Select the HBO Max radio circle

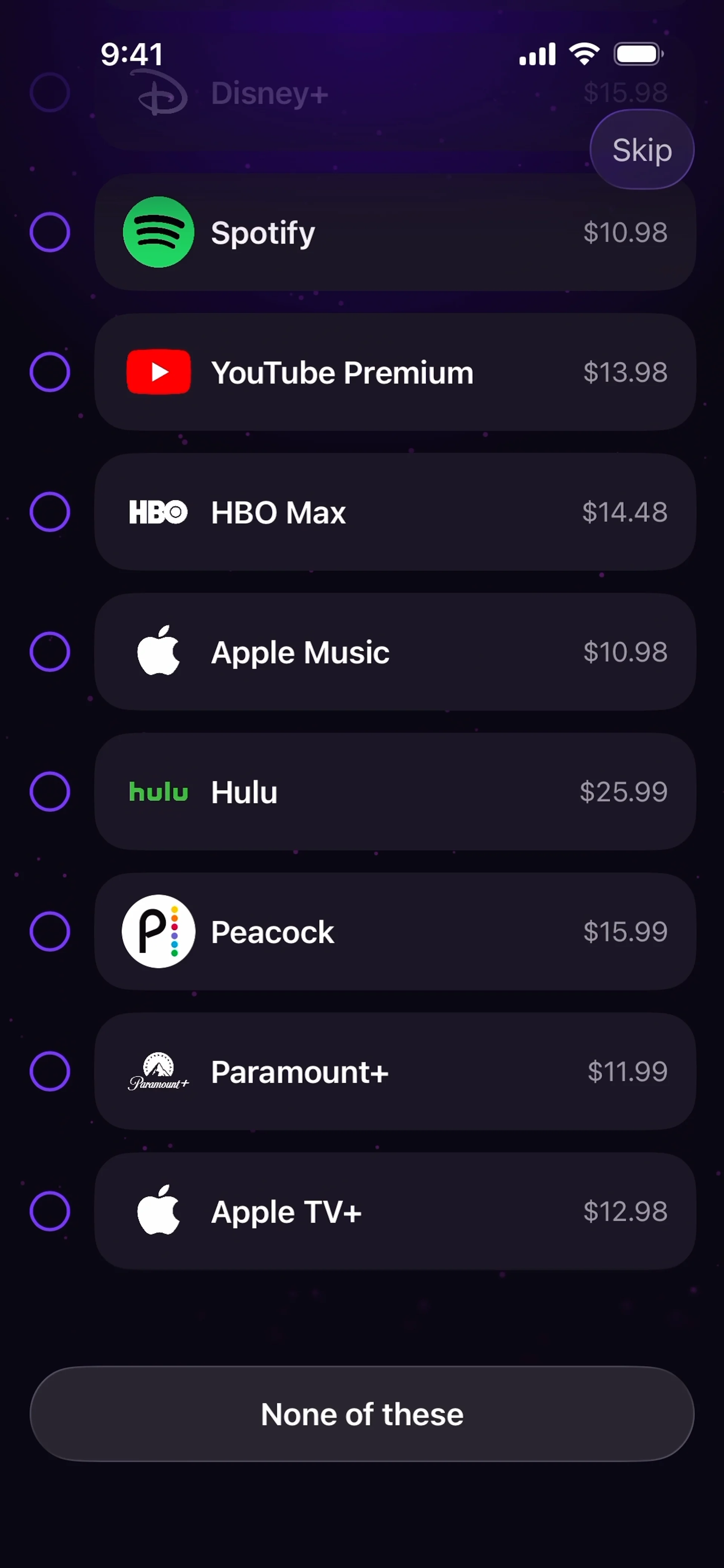tap(50, 512)
